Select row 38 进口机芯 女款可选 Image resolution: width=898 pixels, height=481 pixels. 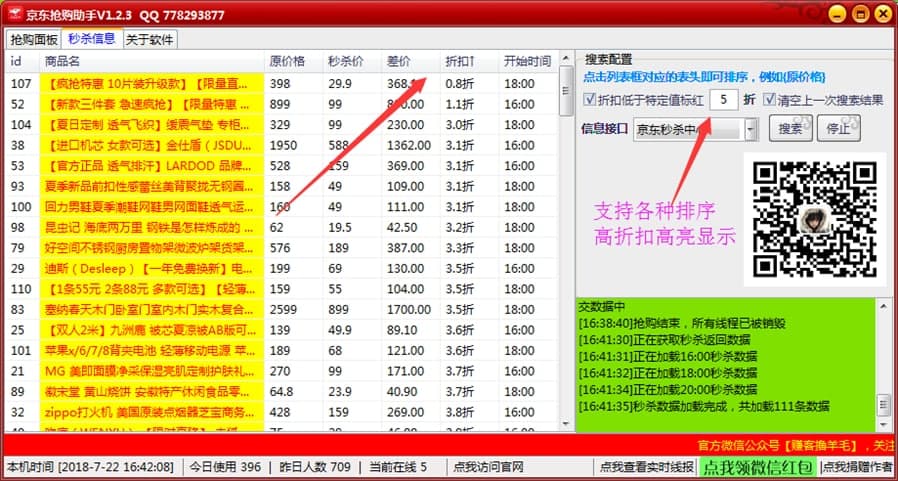281,145
